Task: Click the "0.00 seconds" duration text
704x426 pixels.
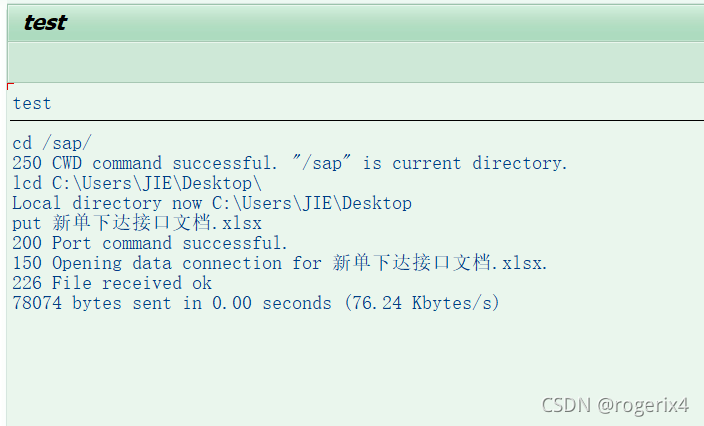Action: [271, 303]
